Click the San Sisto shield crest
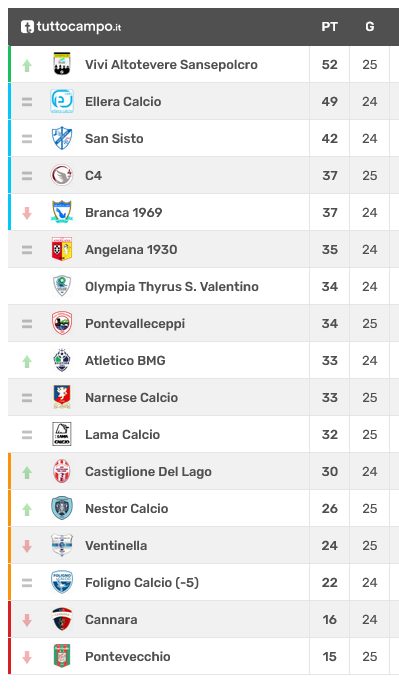 click(62, 138)
